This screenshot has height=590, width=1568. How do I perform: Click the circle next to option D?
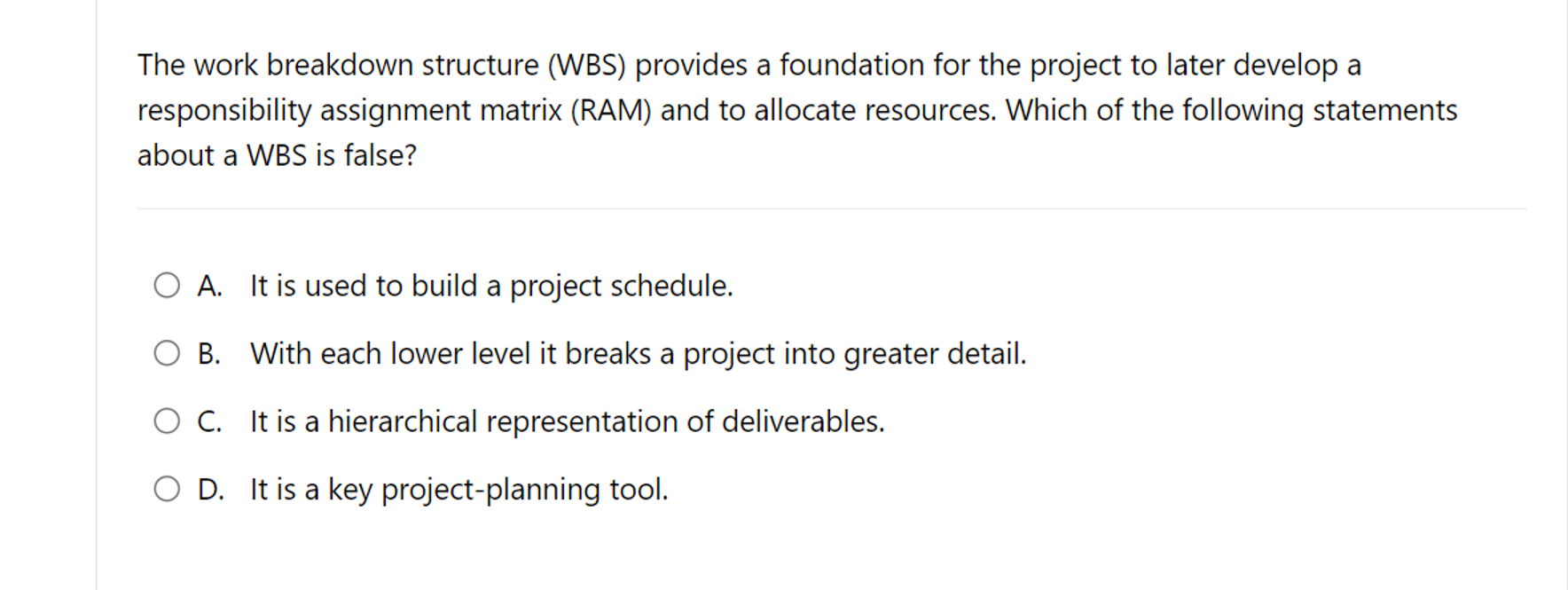167,488
